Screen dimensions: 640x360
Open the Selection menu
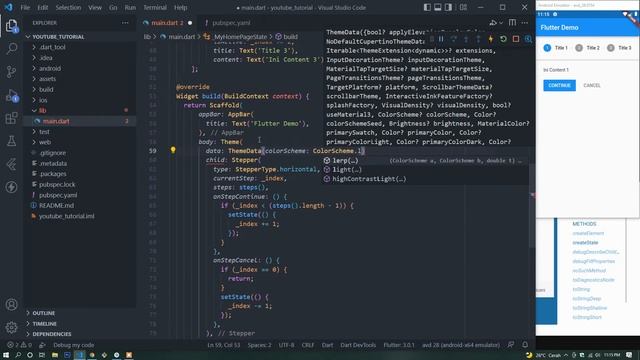pyautogui.click(x=68, y=7)
